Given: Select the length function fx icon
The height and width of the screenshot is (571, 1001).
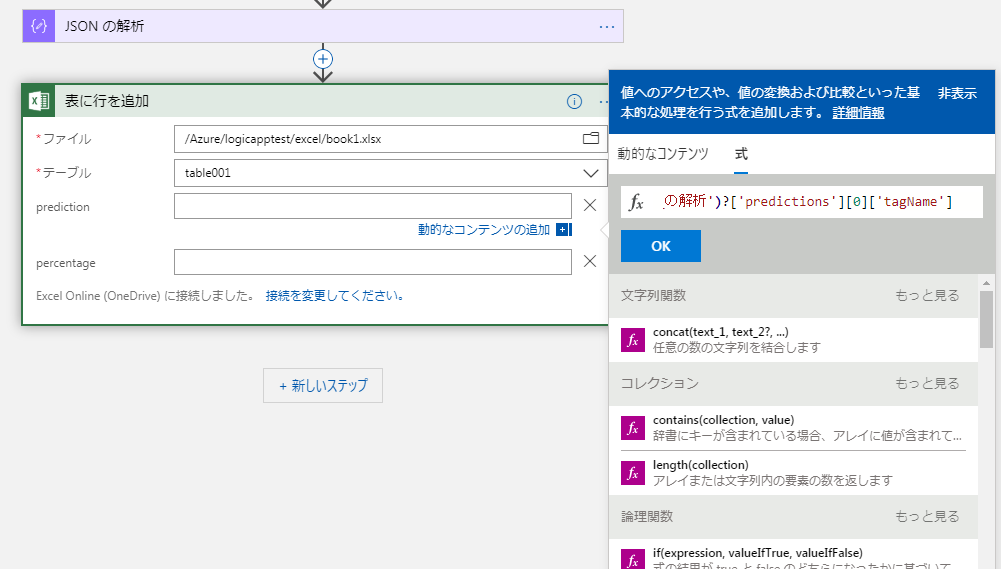Looking at the screenshot, I should click(633, 473).
